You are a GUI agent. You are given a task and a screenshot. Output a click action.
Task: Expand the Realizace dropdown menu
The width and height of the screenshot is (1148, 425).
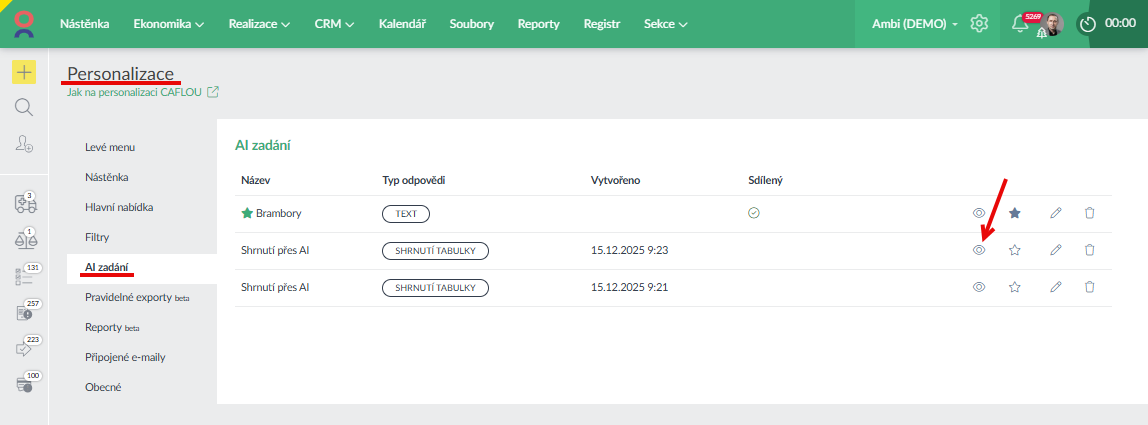[259, 24]
